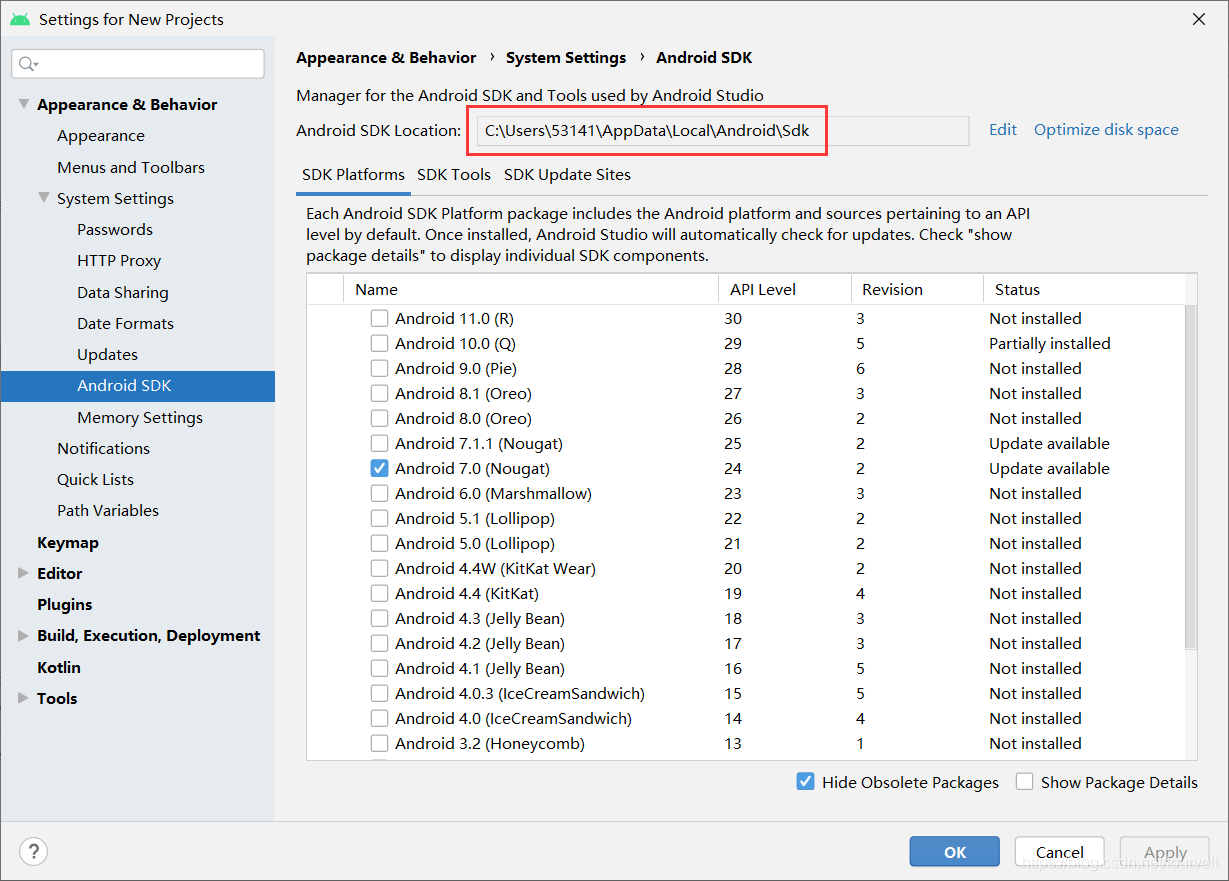Open the Notifications settings page

click(103, 449)
